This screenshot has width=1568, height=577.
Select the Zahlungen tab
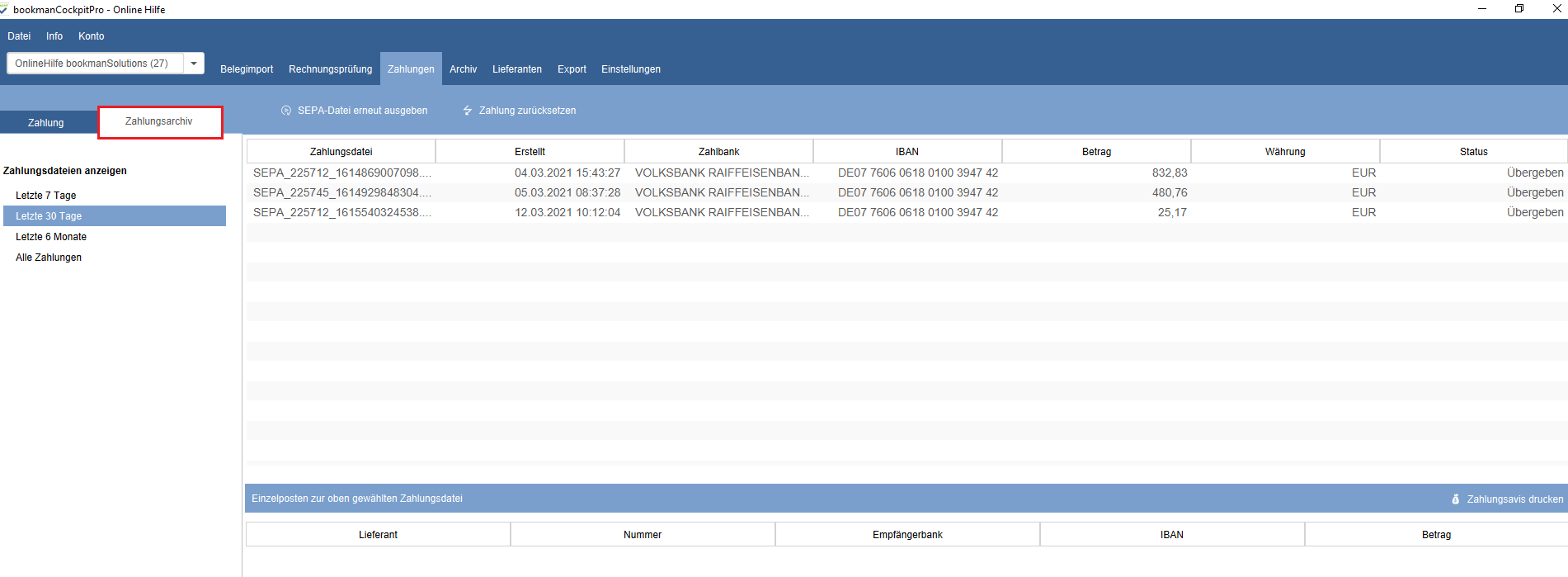tap(411, 69)
